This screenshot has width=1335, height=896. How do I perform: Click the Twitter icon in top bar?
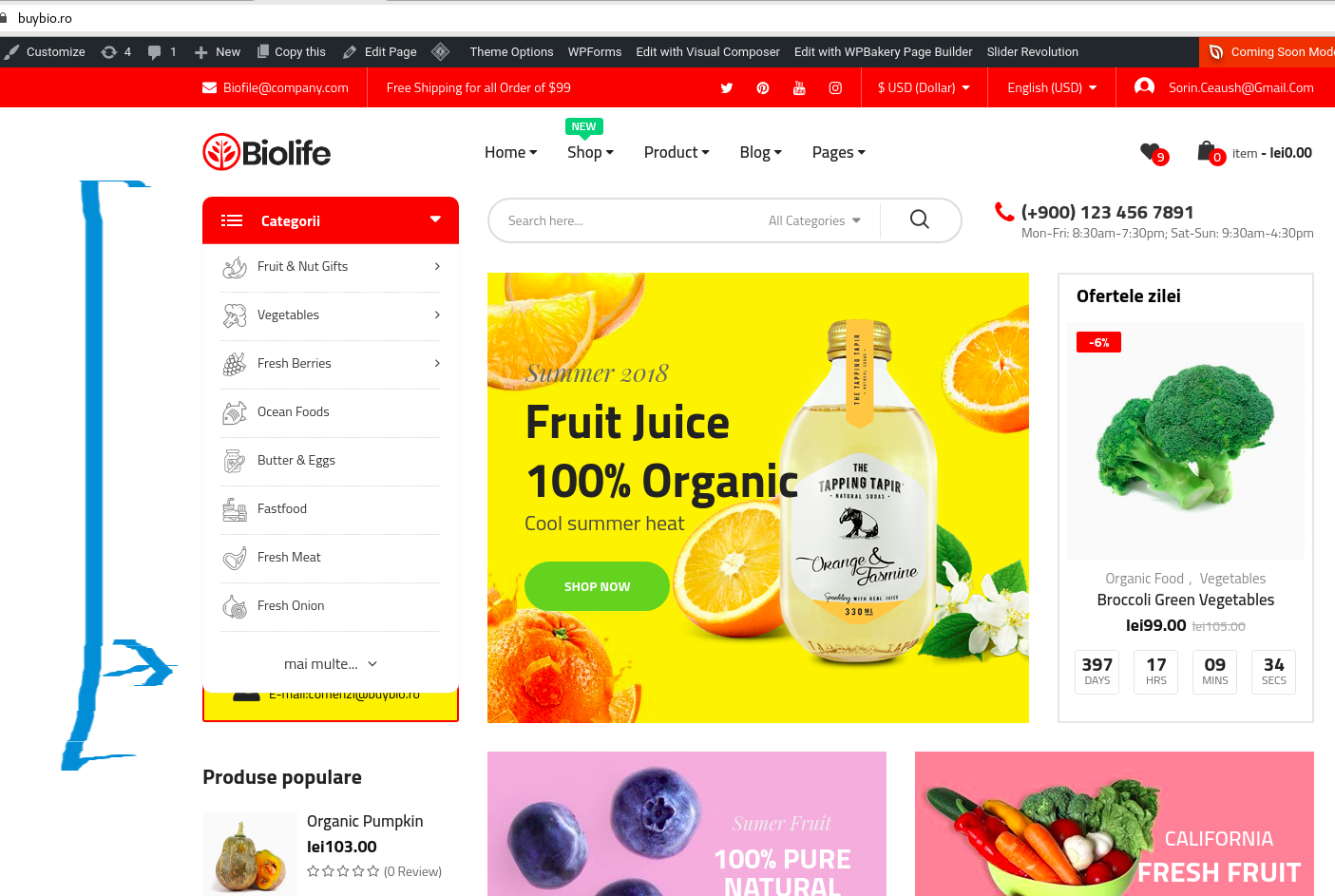pos(727,88)
